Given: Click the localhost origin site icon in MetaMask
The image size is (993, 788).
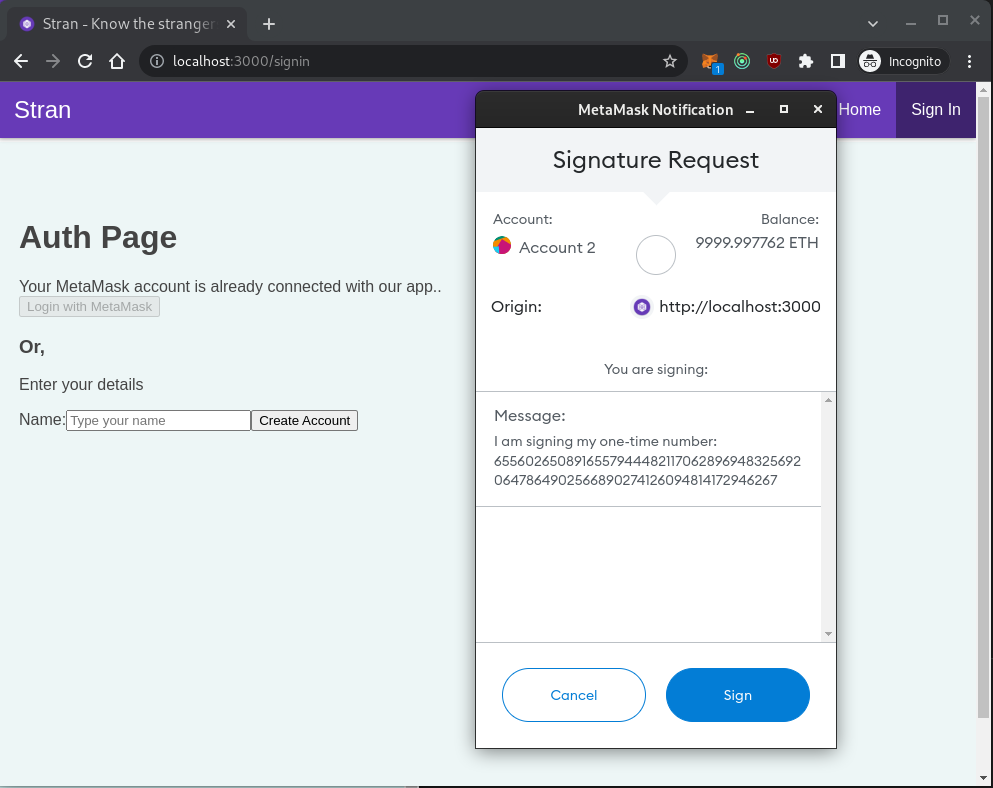Looking at the screenshot, I should click(x=642, y=307).
